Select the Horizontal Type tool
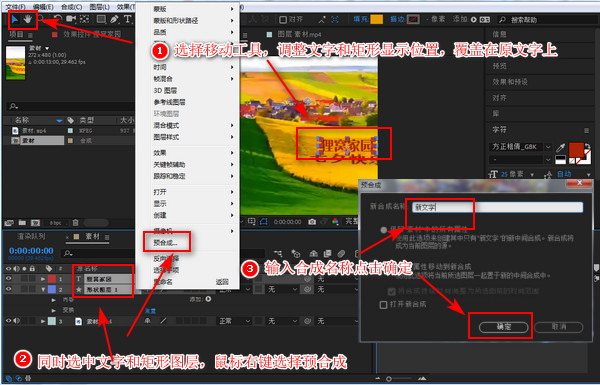 coord(128,19)
